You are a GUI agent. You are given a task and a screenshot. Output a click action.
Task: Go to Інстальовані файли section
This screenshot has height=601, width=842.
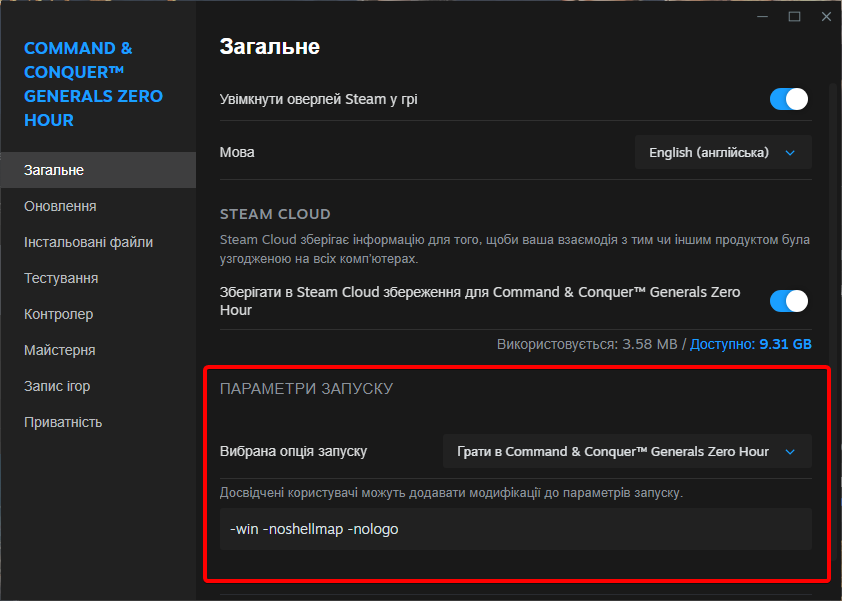(98, 242)
